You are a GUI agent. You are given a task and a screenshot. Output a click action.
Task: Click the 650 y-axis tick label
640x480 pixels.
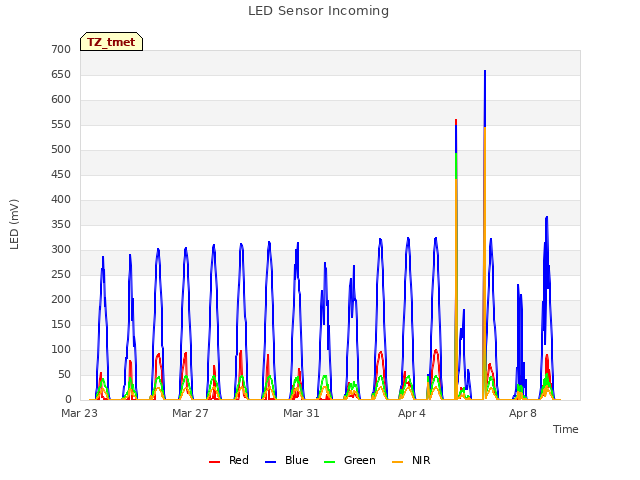click(61, 74)
